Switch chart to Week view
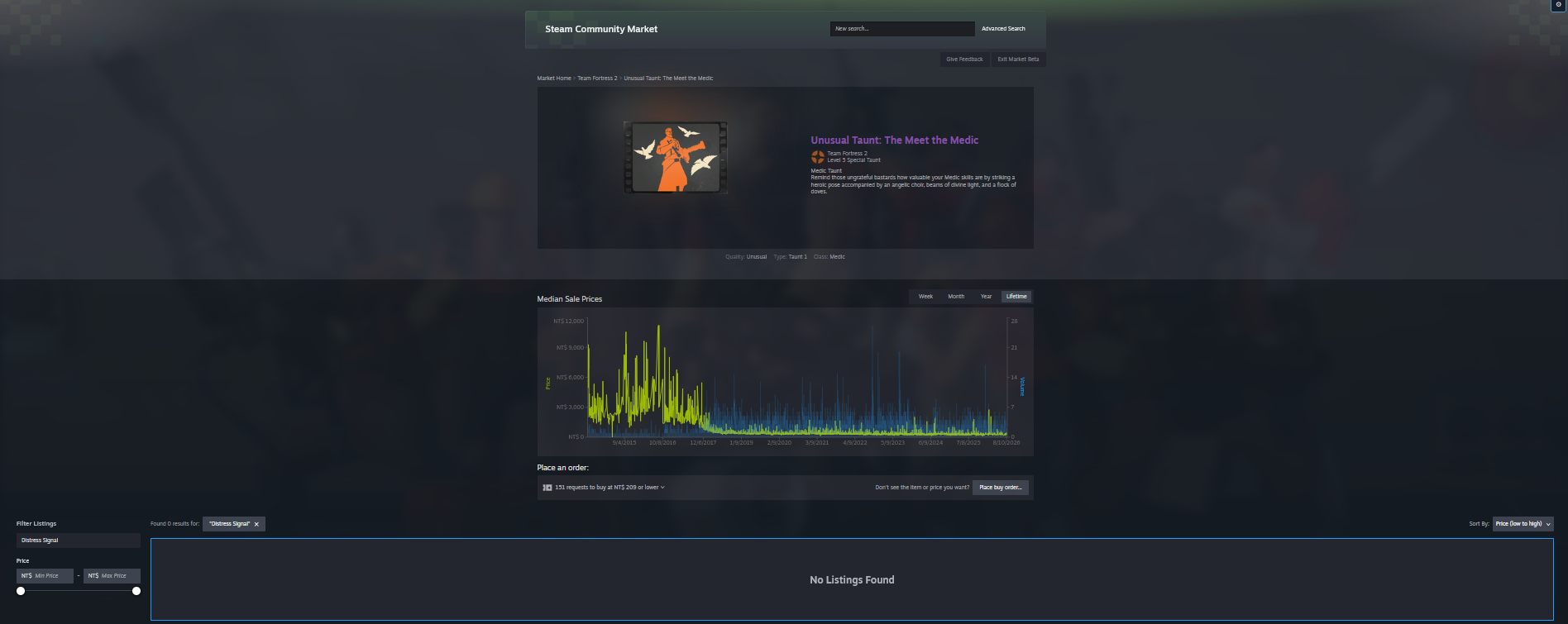Viewport: 1568px width, 624px height. 925,297
